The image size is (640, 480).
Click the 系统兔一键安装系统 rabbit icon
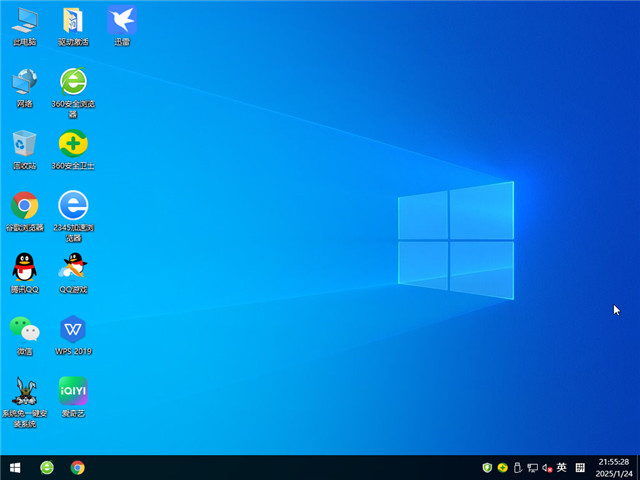pyautogui.click(x=24, y=391)
